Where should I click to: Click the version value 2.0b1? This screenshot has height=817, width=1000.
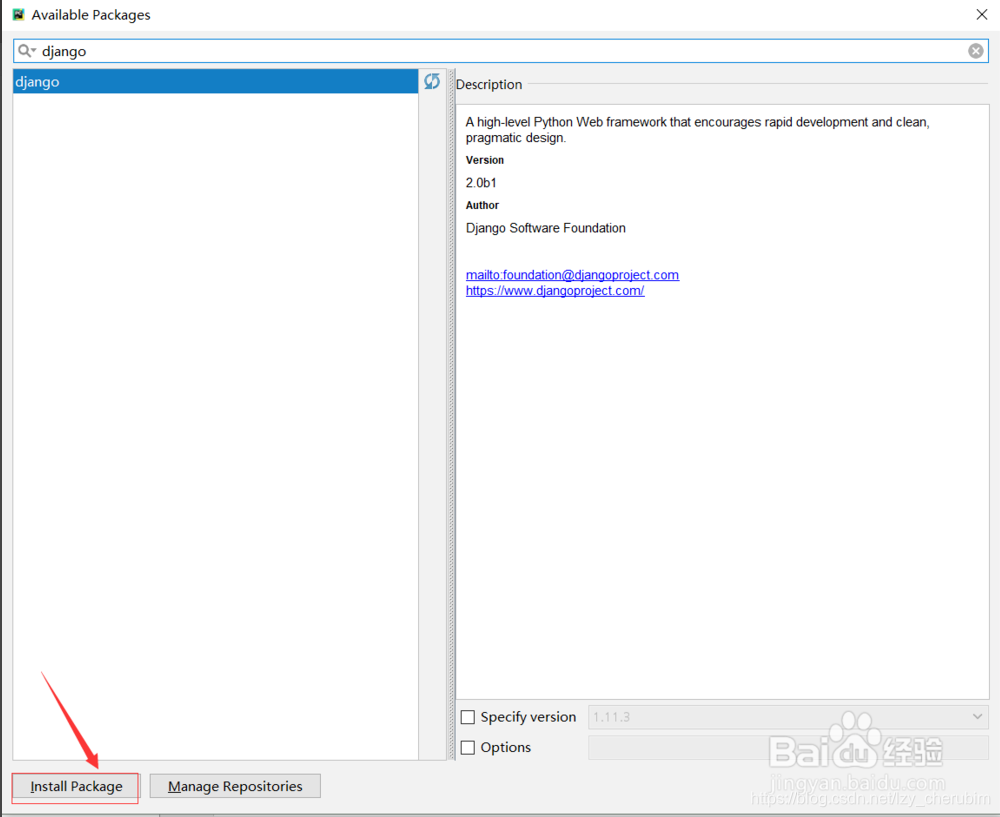point(481,182)
